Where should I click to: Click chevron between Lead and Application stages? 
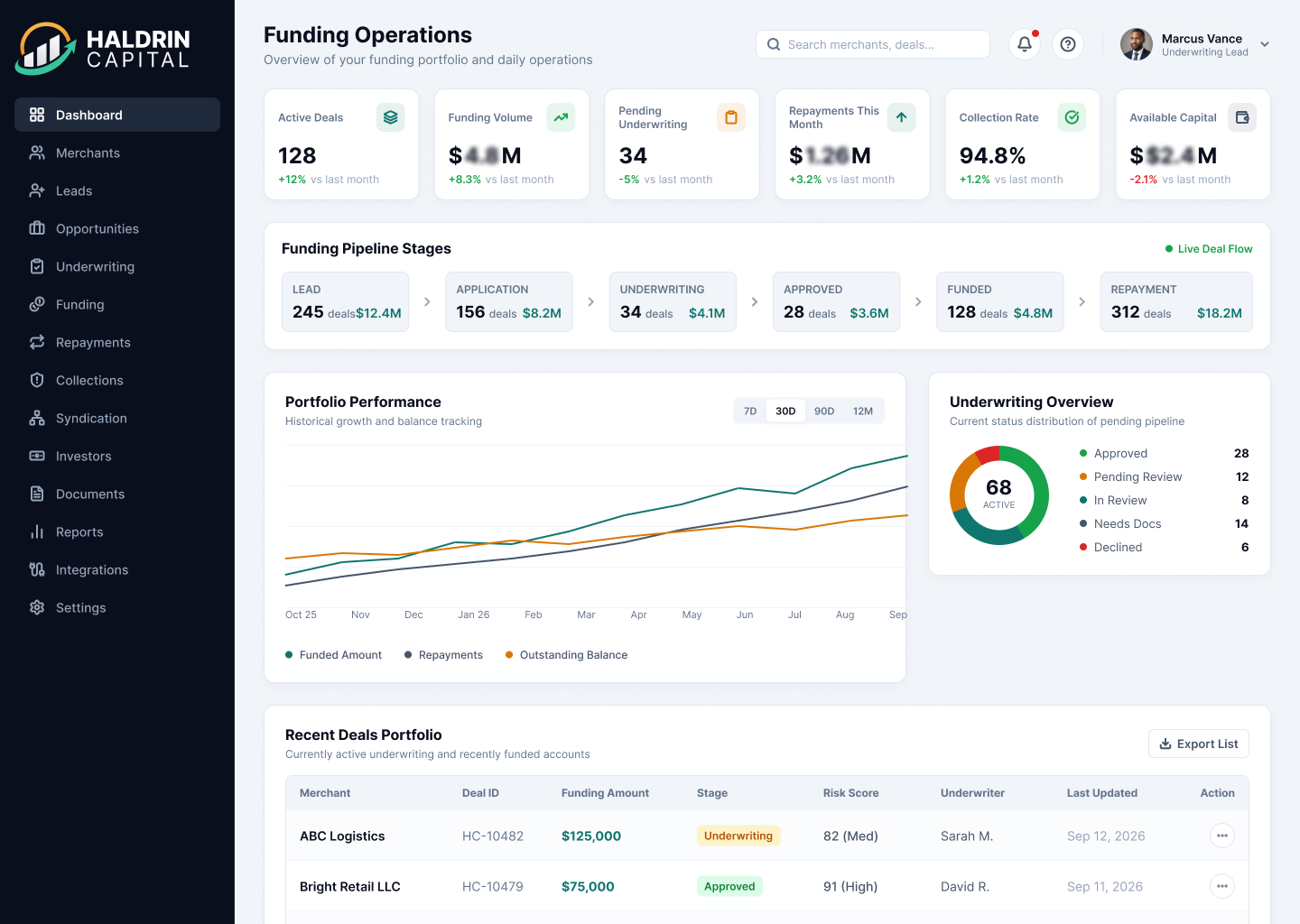[427, 302]
